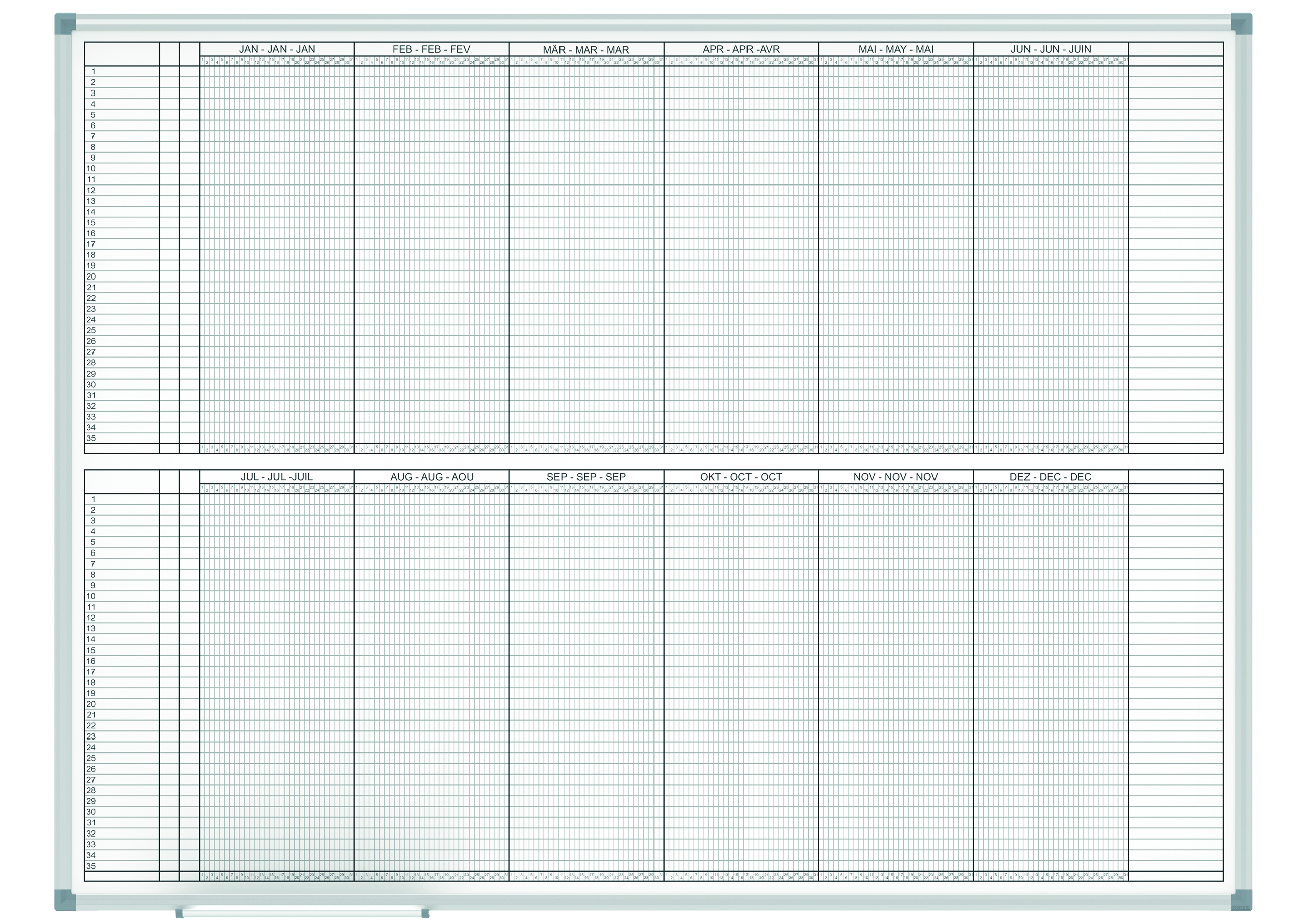Select the AUG - AUG - AOU header
Screen dimensions: 1307x924
431,477
